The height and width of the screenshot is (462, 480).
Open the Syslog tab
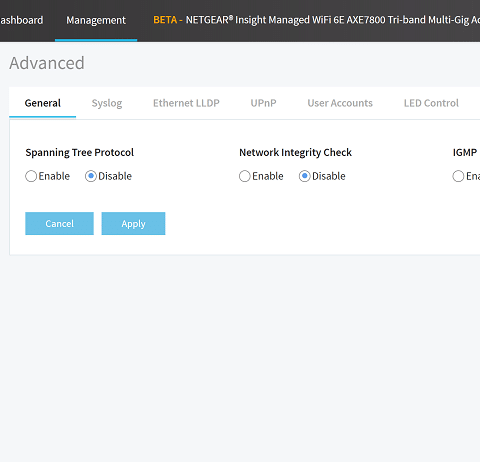click(x=107, y=103)
